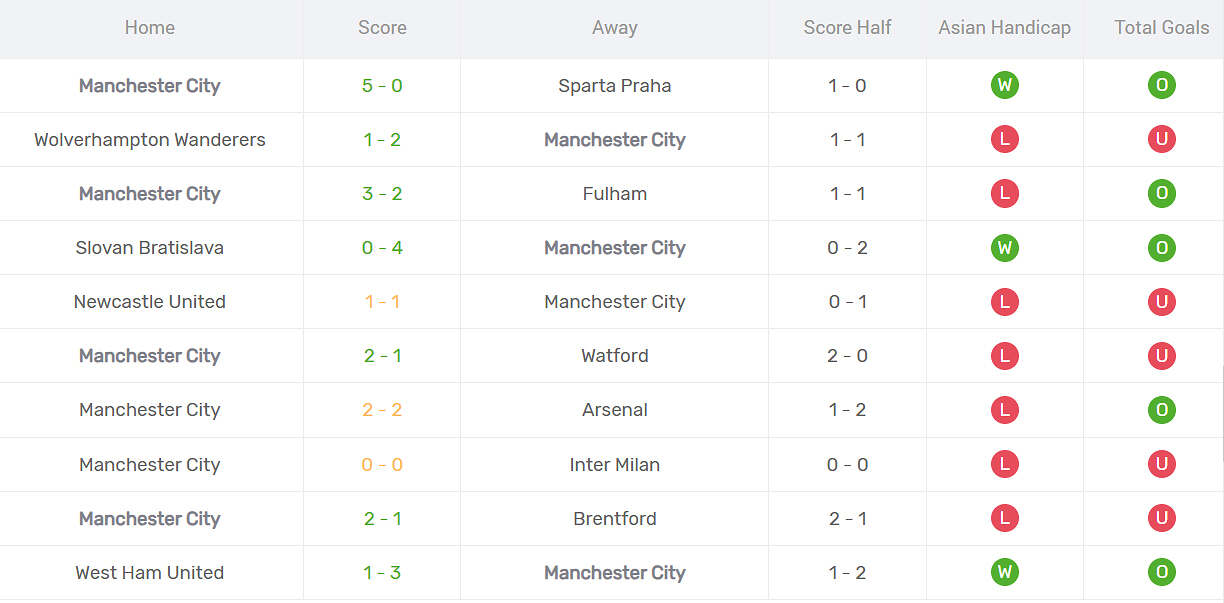This screenshot has height=603, width=1224.
Task: Click the U total goals badge in Brentford row
Action: [1161, 519]
